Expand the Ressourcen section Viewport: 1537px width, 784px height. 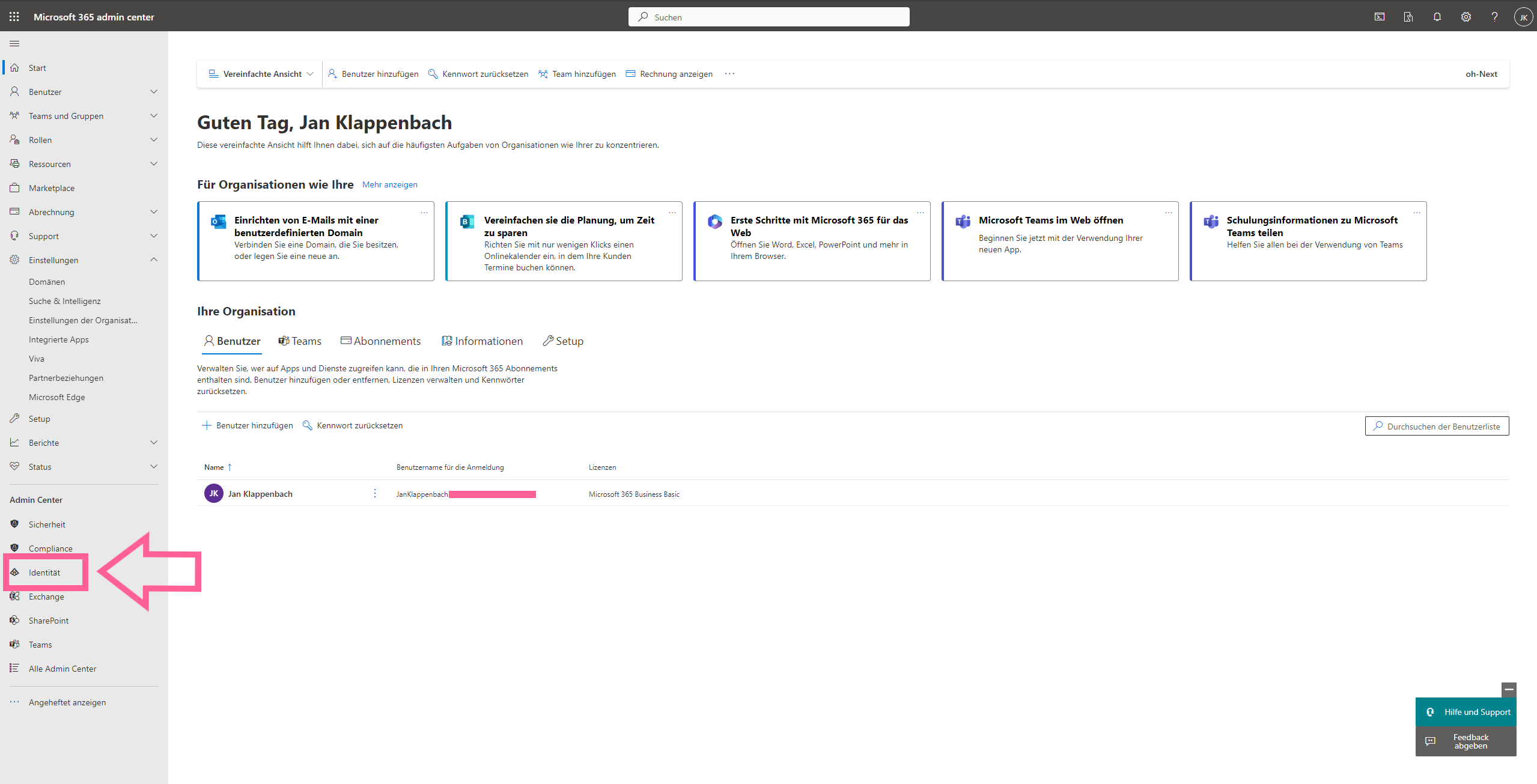coord(154,163)
